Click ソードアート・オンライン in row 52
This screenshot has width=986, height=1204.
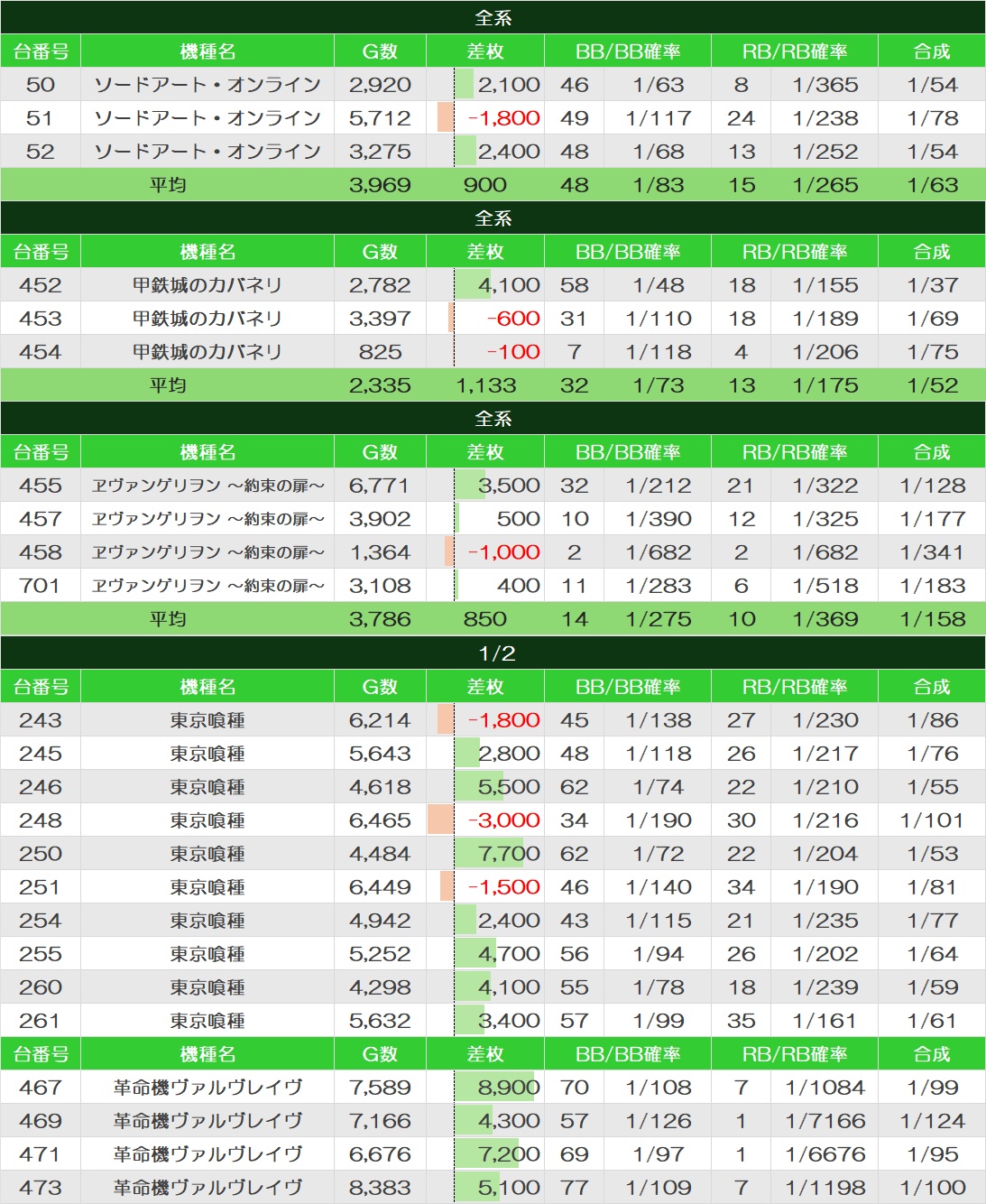[x=207, y=152]
